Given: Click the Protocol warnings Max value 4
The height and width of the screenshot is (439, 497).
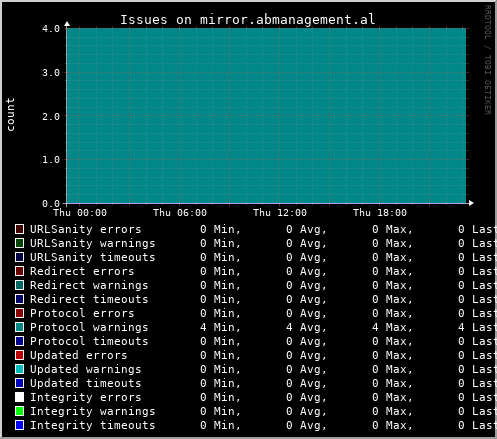Looking at the screenshot, I should [375, 327].
